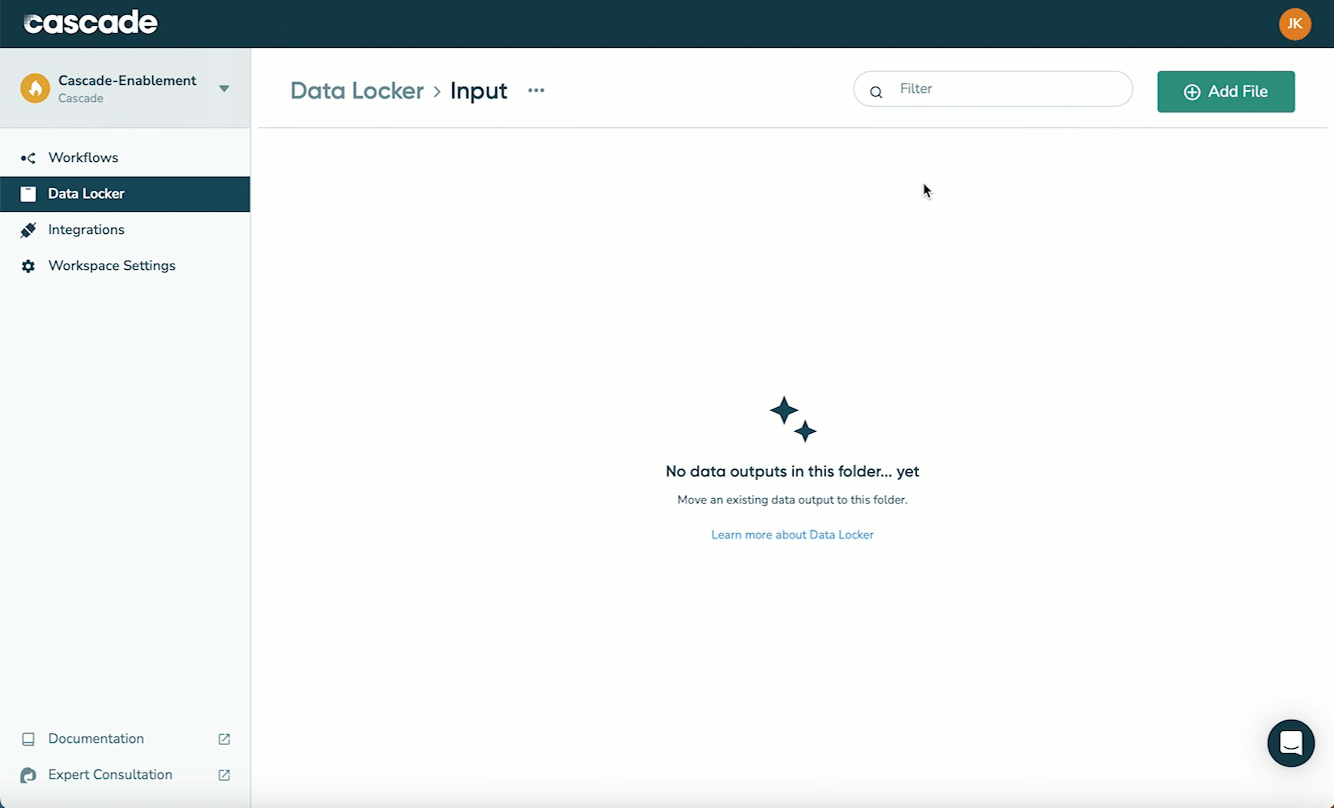Select Integrations from the sidebar
The height and width of the screenshot is (808, 1334).
[x=85, y=229]
